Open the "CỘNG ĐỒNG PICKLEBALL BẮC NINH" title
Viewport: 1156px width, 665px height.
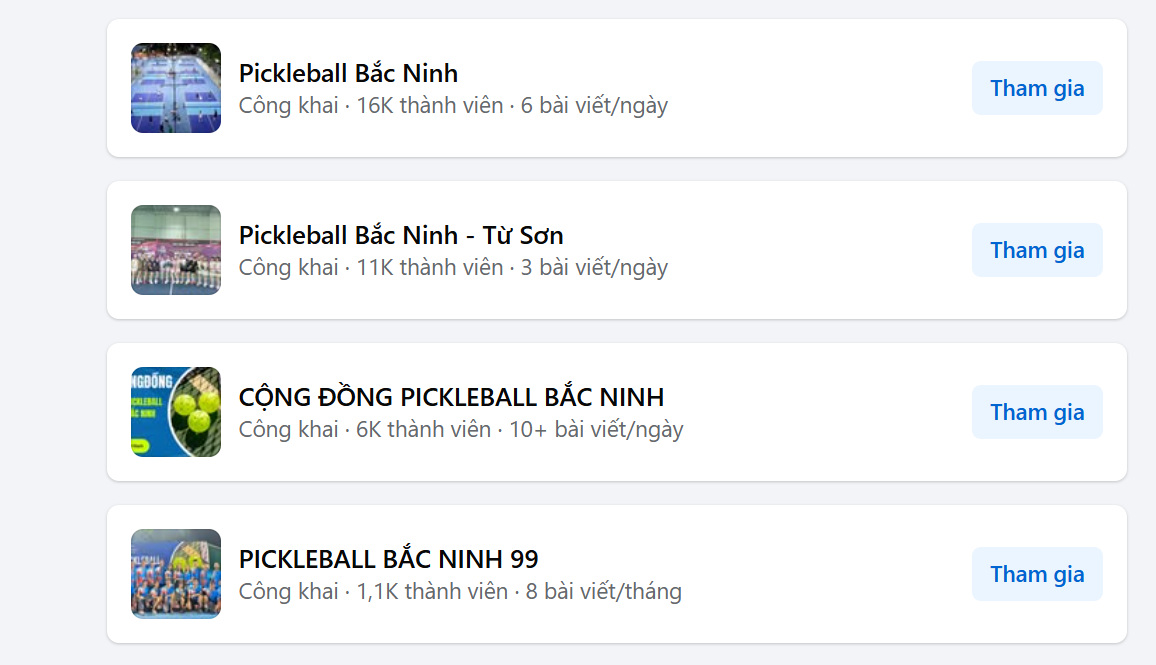click(x=451, y=397)
